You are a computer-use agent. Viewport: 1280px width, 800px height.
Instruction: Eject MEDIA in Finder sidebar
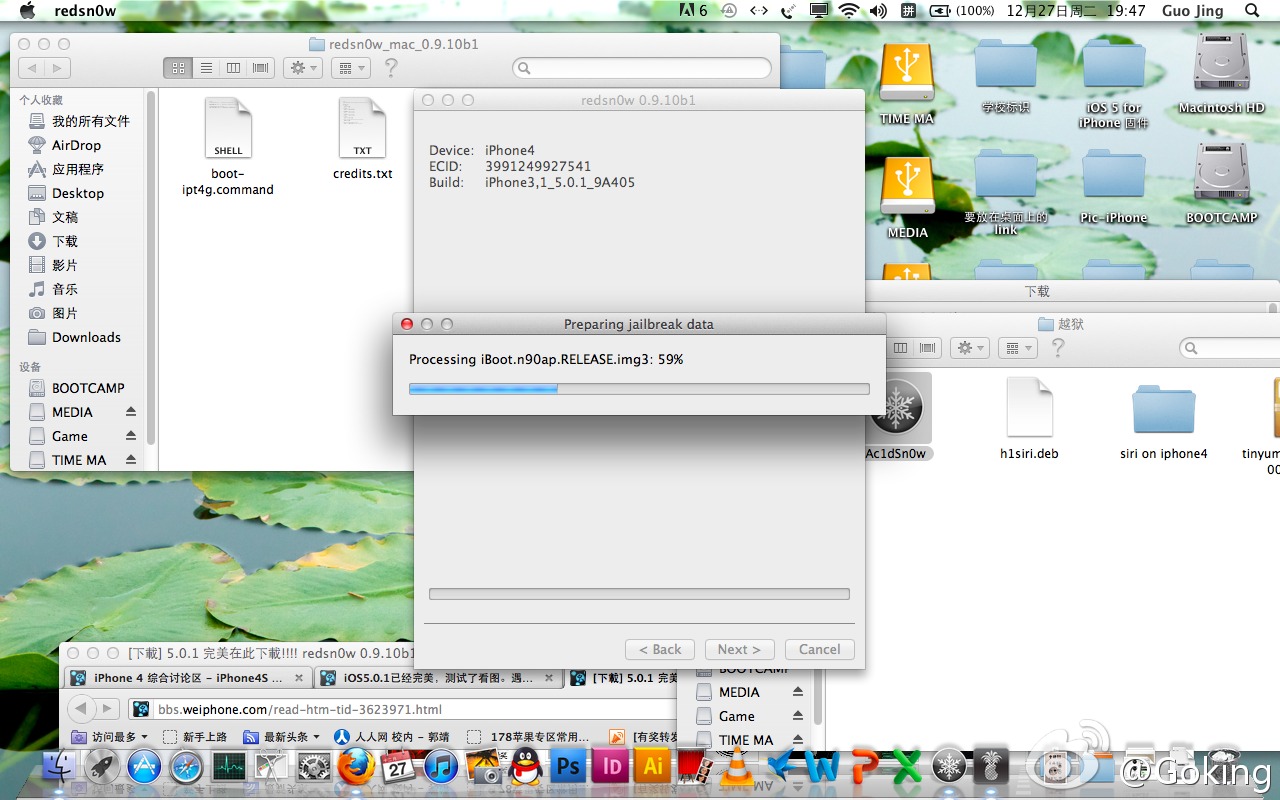pos(131,412)
